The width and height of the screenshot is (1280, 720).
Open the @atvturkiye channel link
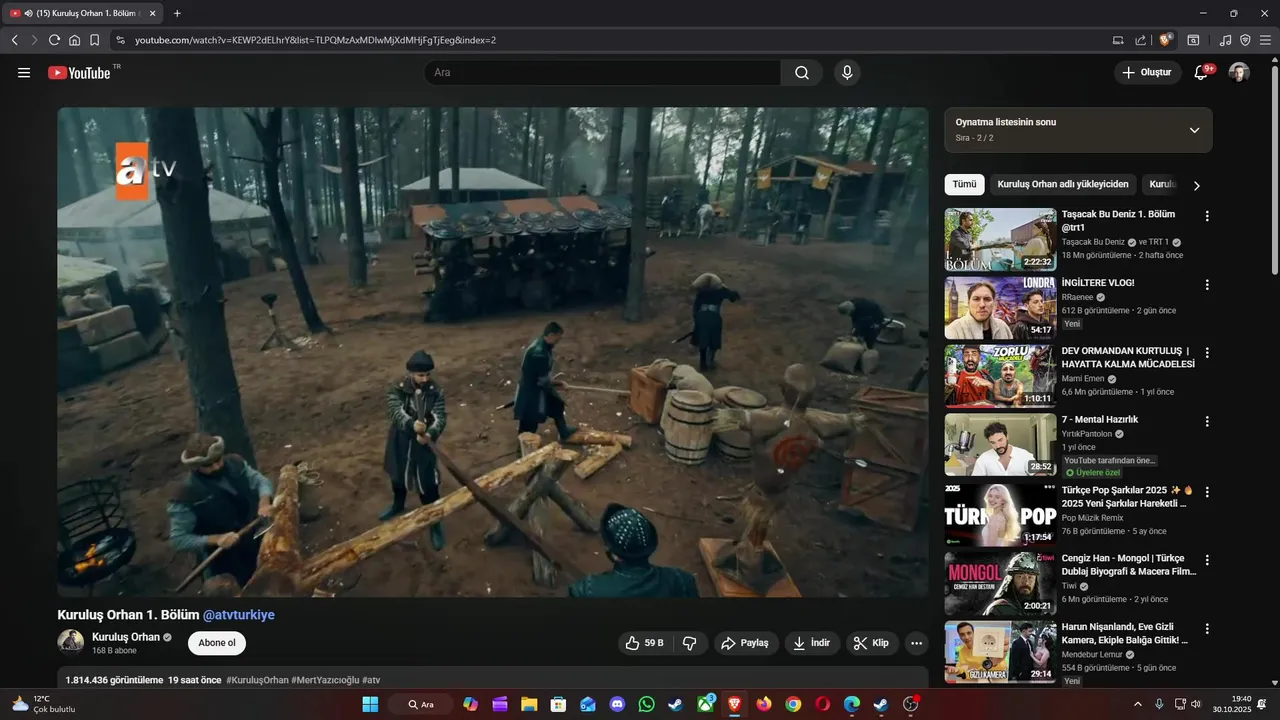(239, 615)
